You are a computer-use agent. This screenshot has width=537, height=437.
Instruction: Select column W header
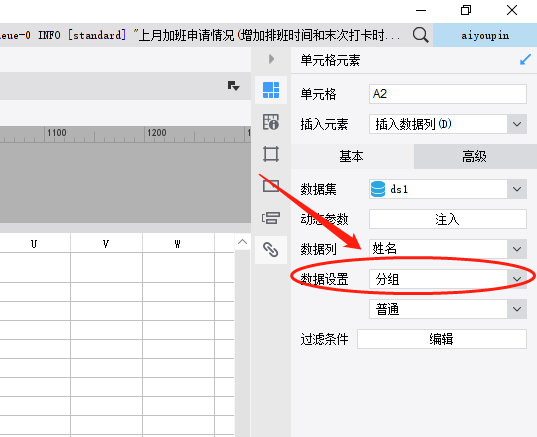tap(178, 244)
